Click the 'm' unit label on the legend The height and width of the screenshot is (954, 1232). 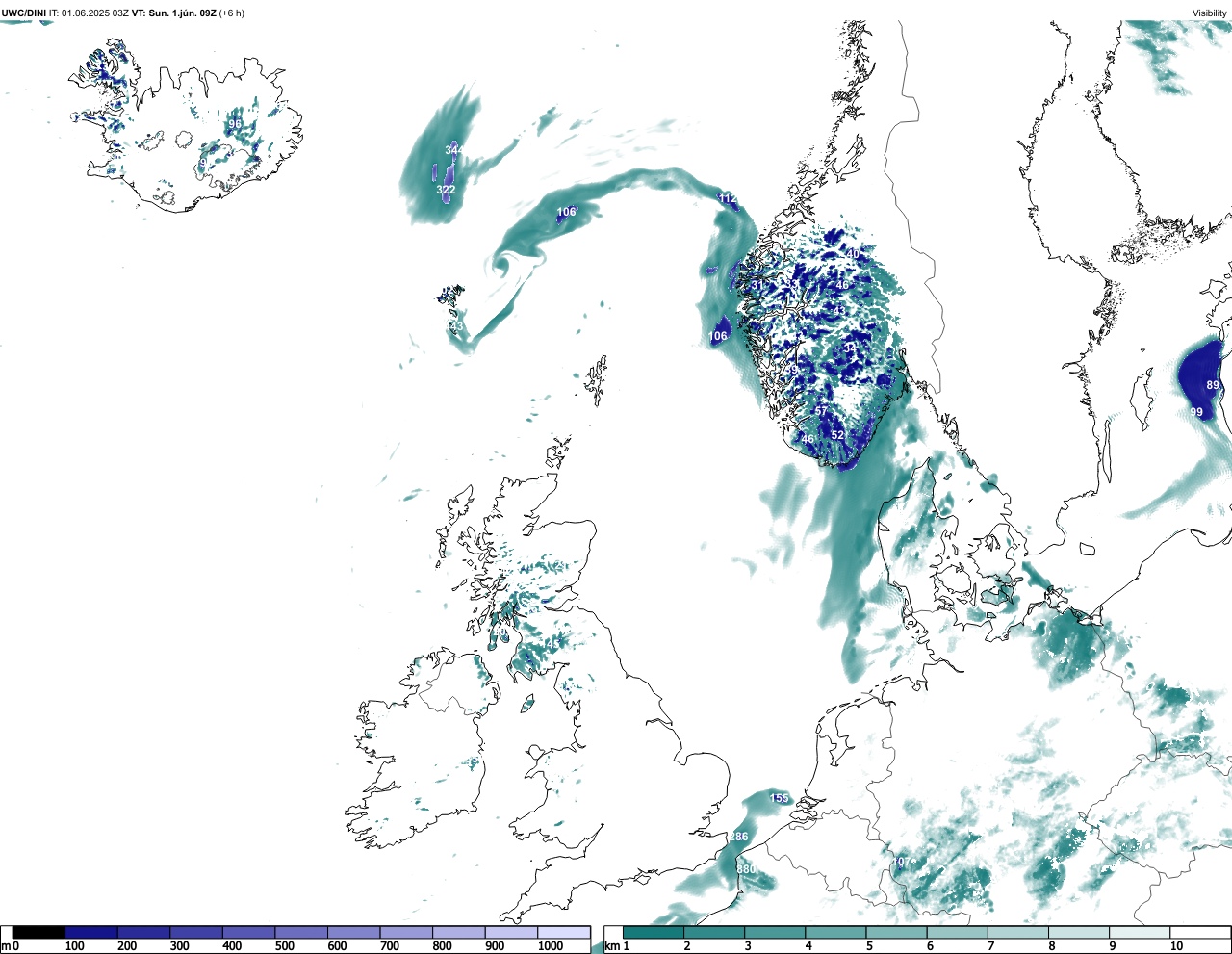[6, 946]
